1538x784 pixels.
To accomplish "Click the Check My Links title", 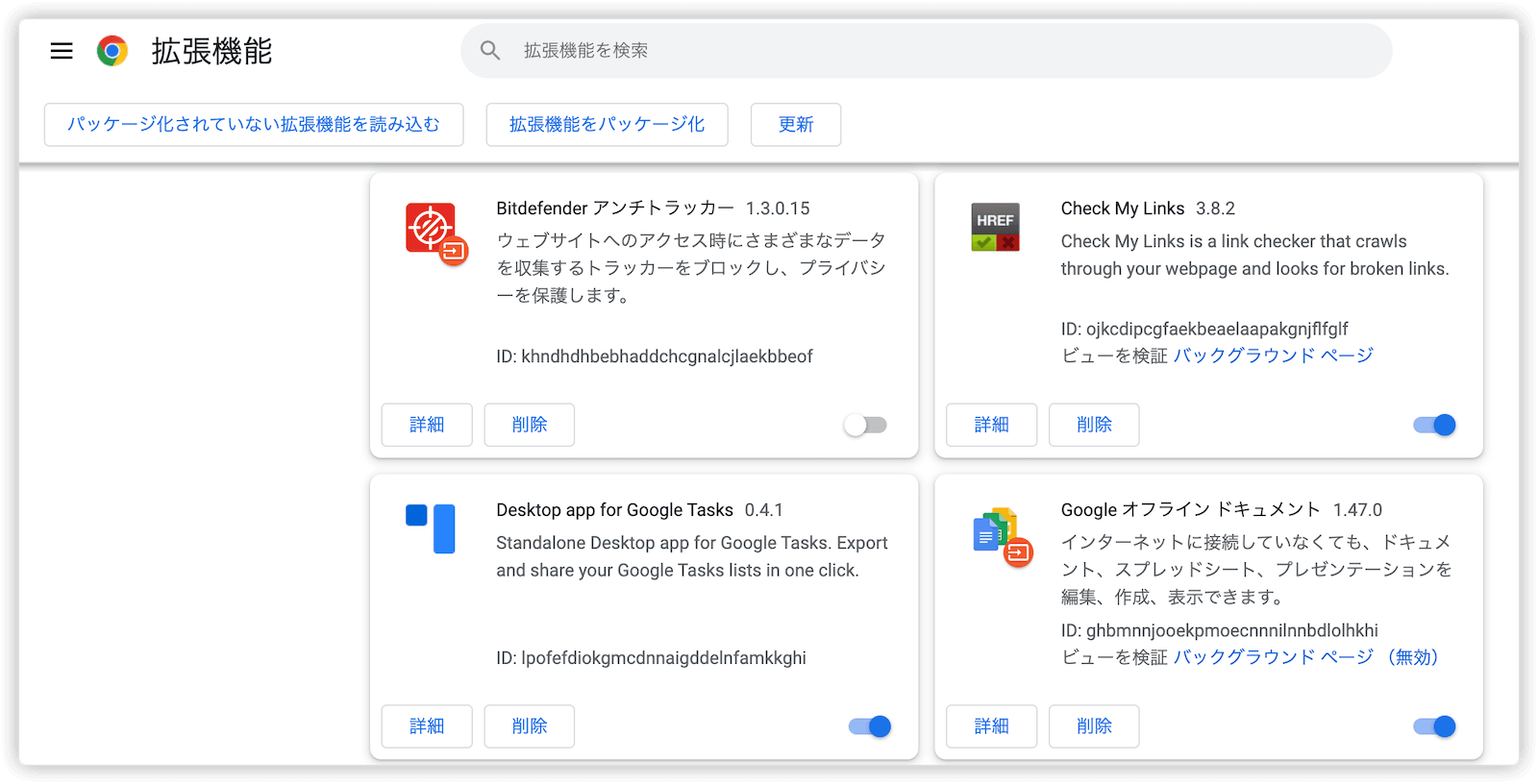I will (x=1123, y=208).
